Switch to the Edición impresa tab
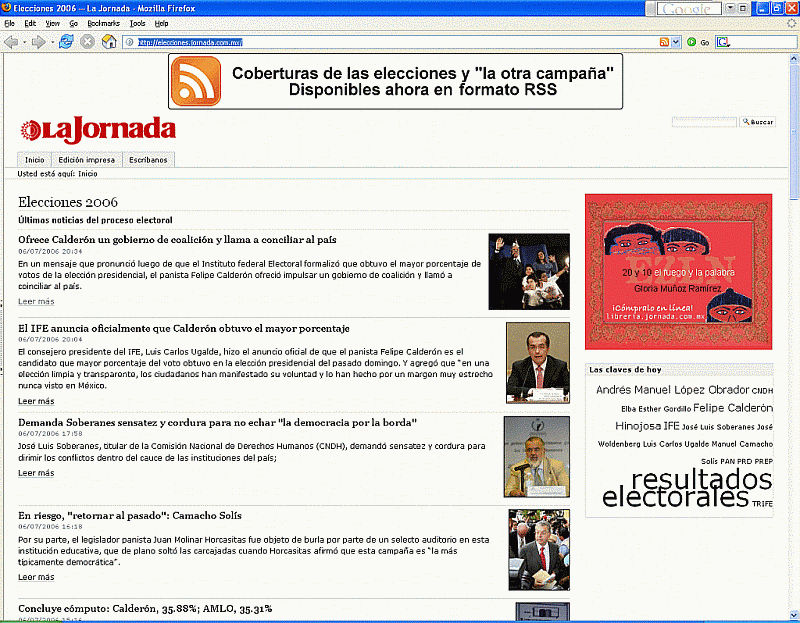Image resolution: width=800 pixels, height=623 pixels. [x=87, y=160]
